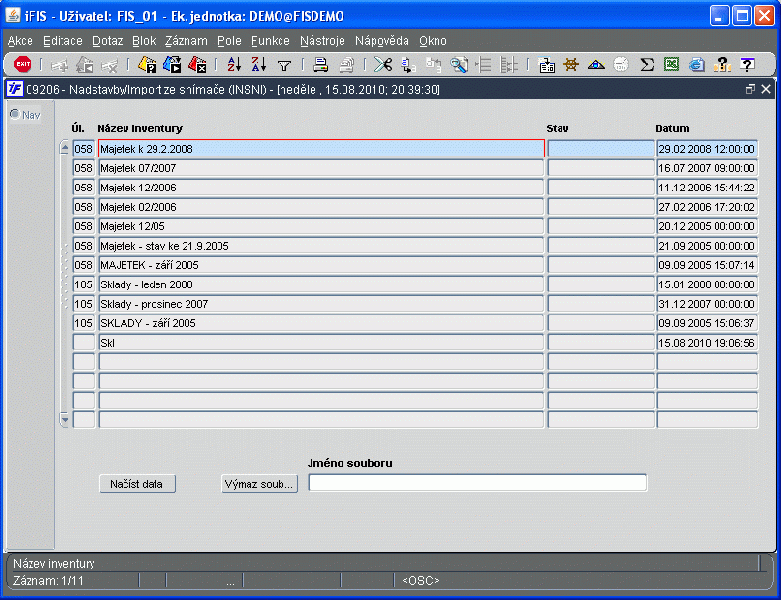
Task: Click the scissors icon
Action: coord(383,65)
